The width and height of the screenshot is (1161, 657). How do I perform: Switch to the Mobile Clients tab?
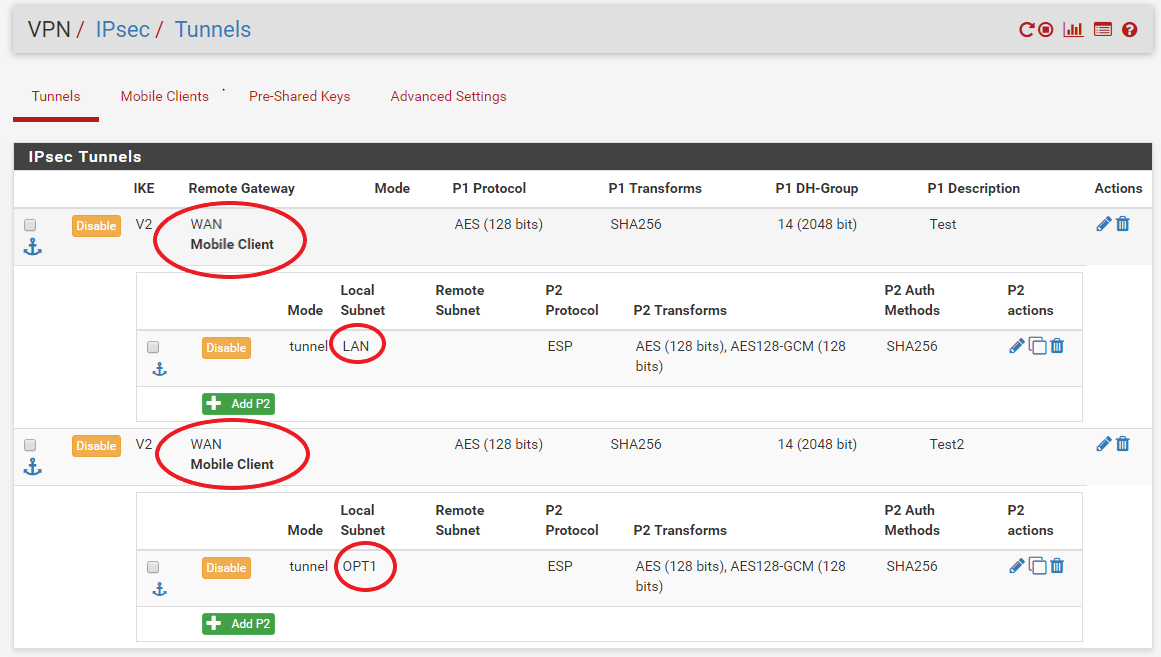coord(164,97)
